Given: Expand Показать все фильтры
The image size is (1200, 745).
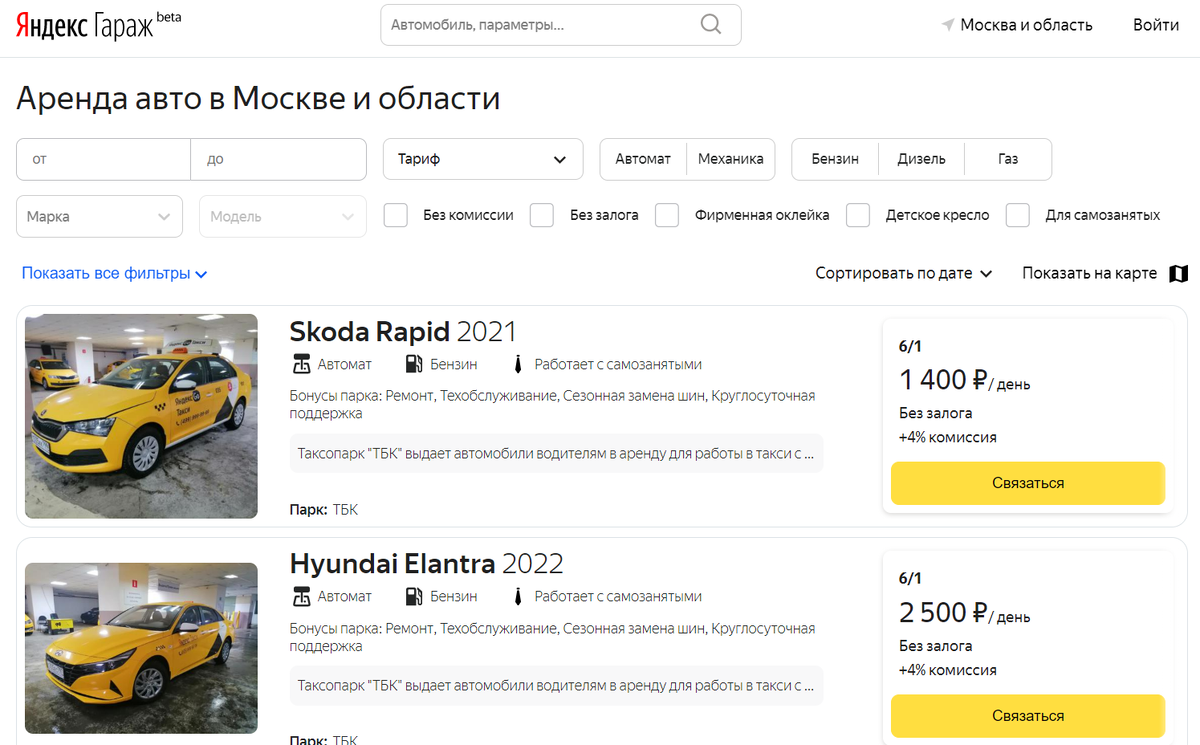Looking at the screenshot, I should tap(114, 273).
